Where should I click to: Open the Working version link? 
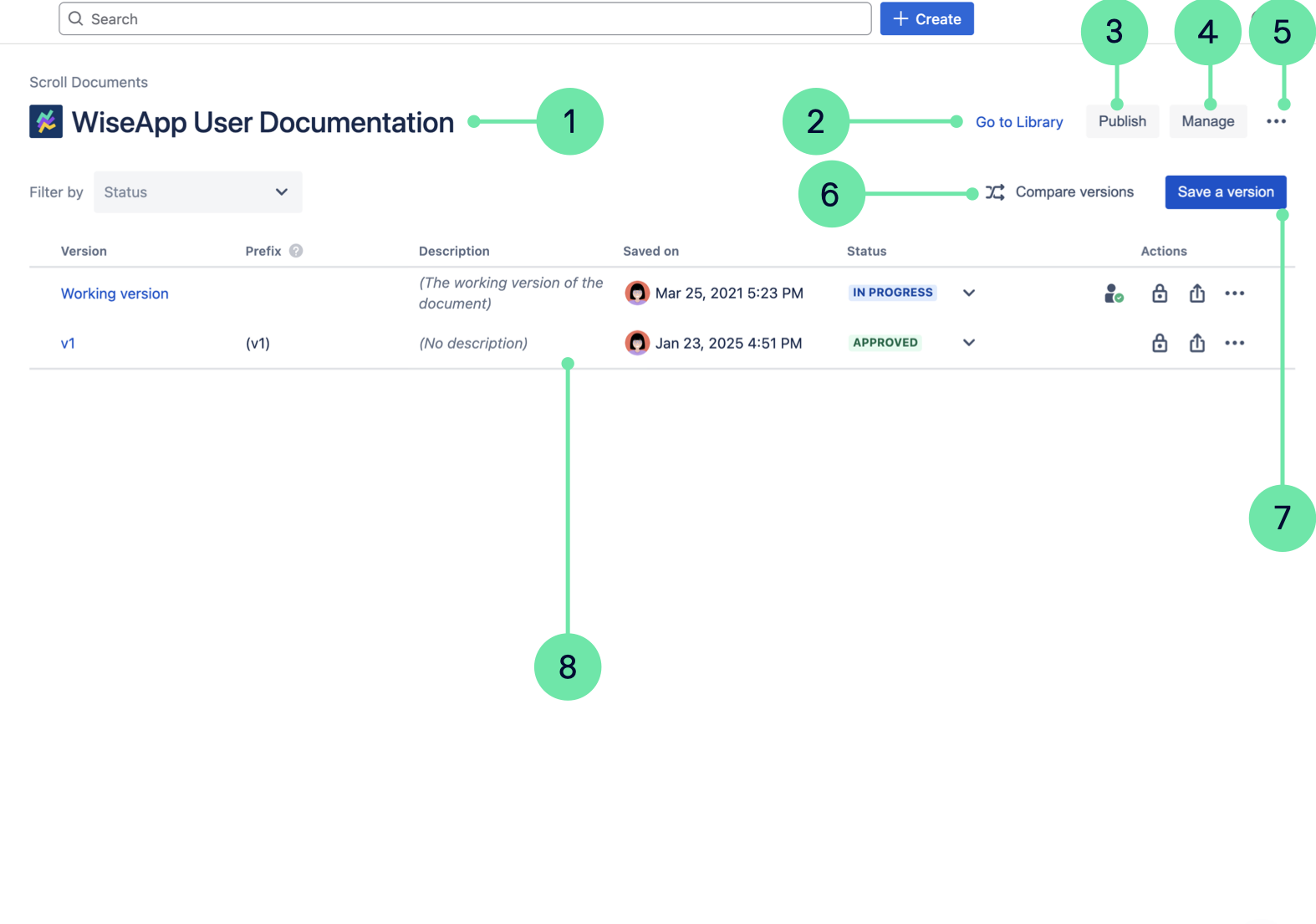(115, 294)
